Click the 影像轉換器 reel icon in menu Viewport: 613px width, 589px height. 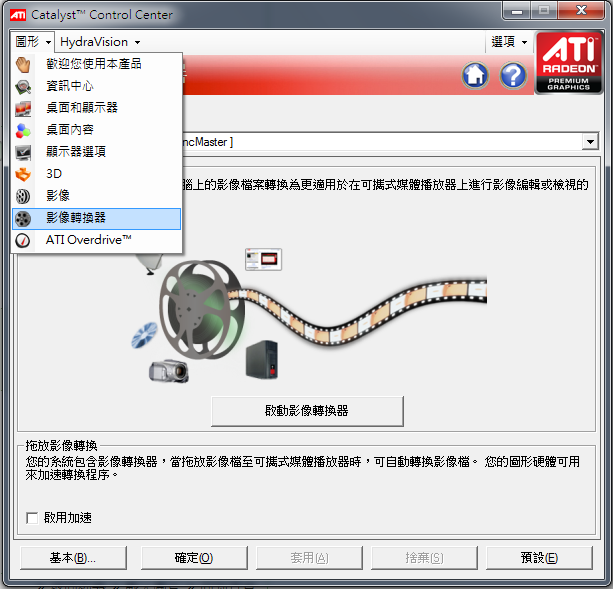(23, 218)
